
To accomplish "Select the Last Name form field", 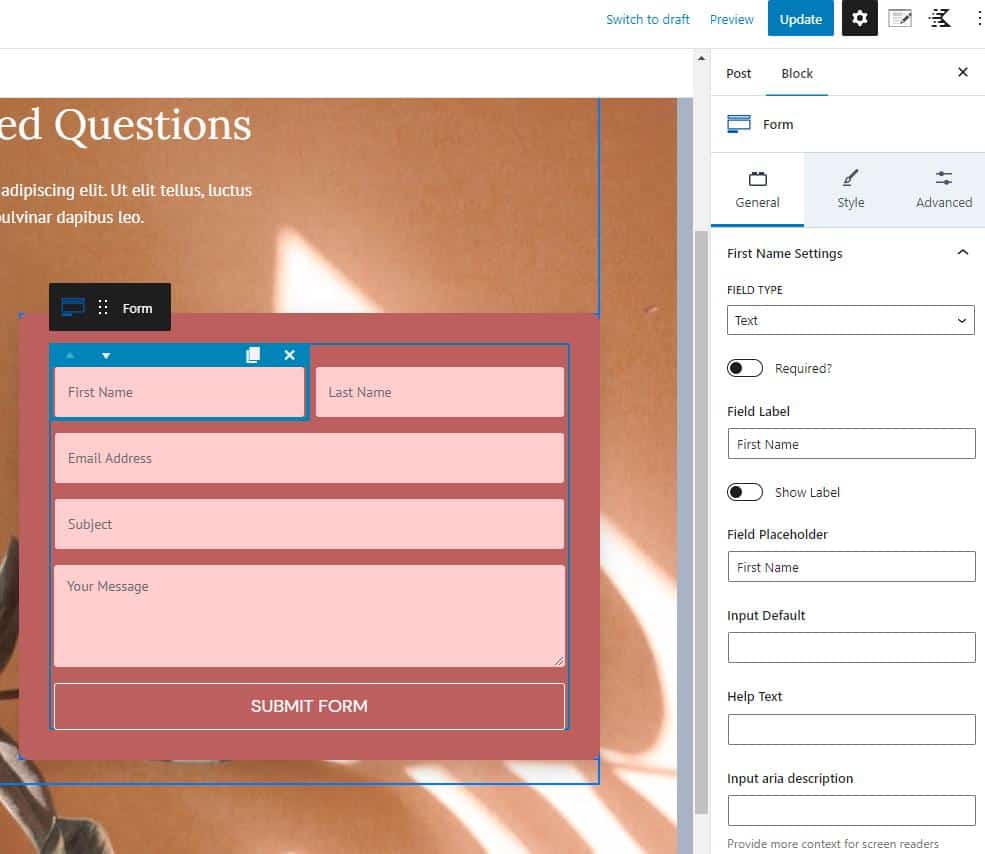I will (x=440, y=392).
